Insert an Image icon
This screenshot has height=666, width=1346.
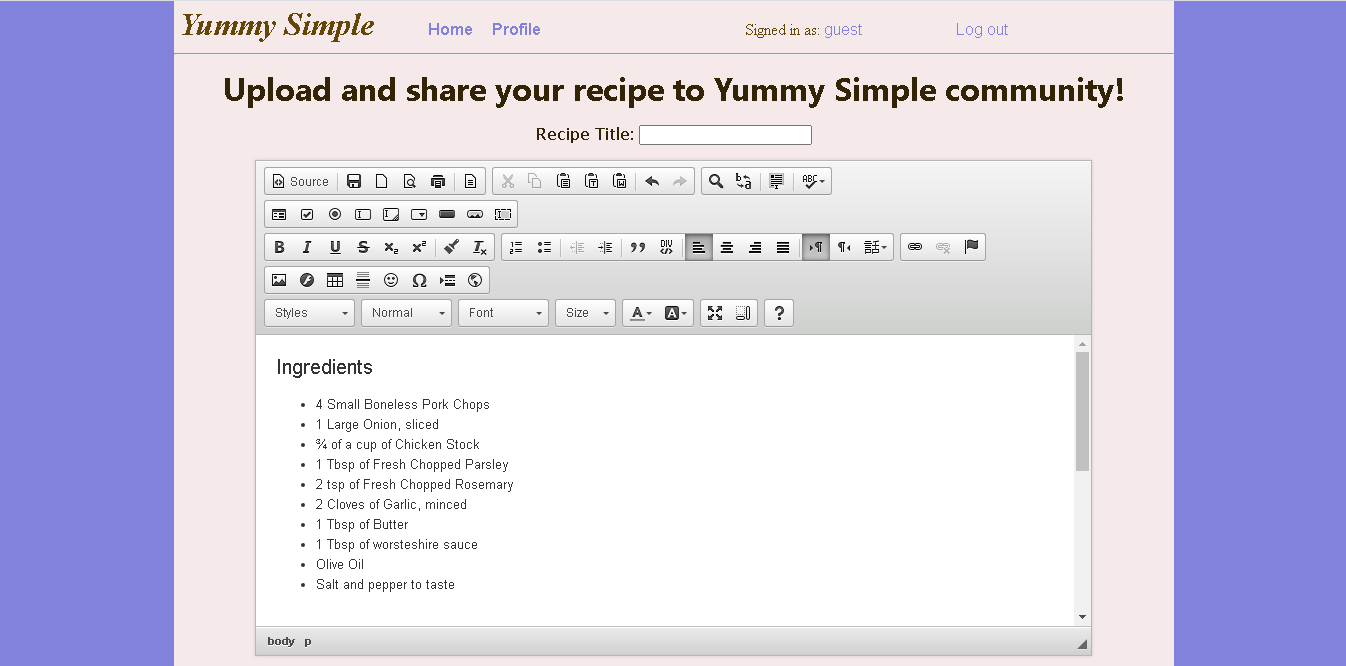coord(279,280)
